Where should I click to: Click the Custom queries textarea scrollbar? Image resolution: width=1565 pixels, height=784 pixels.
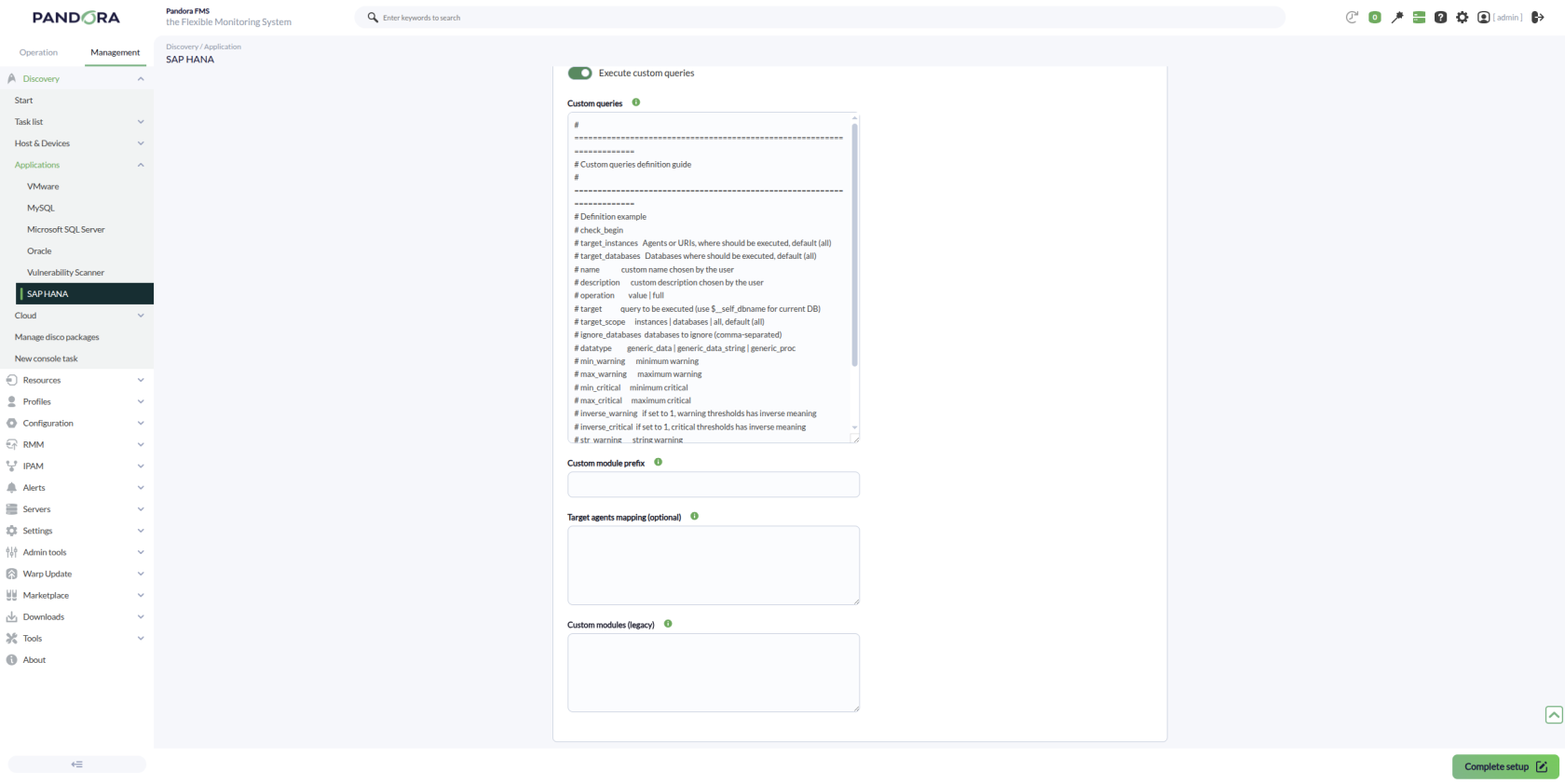tap(854, 245)
